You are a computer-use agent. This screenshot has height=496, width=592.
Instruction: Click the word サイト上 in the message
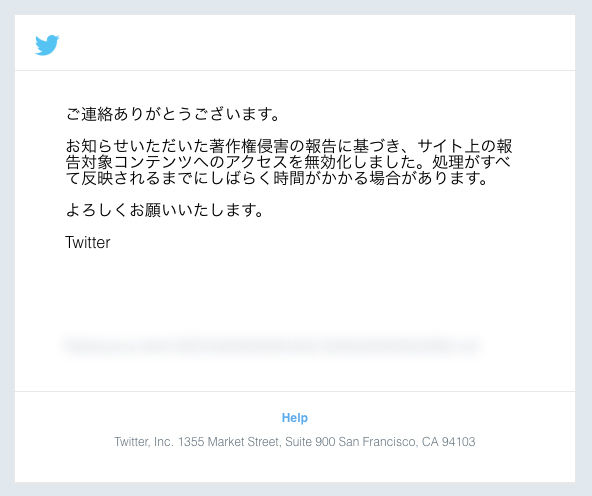(449, 146)
